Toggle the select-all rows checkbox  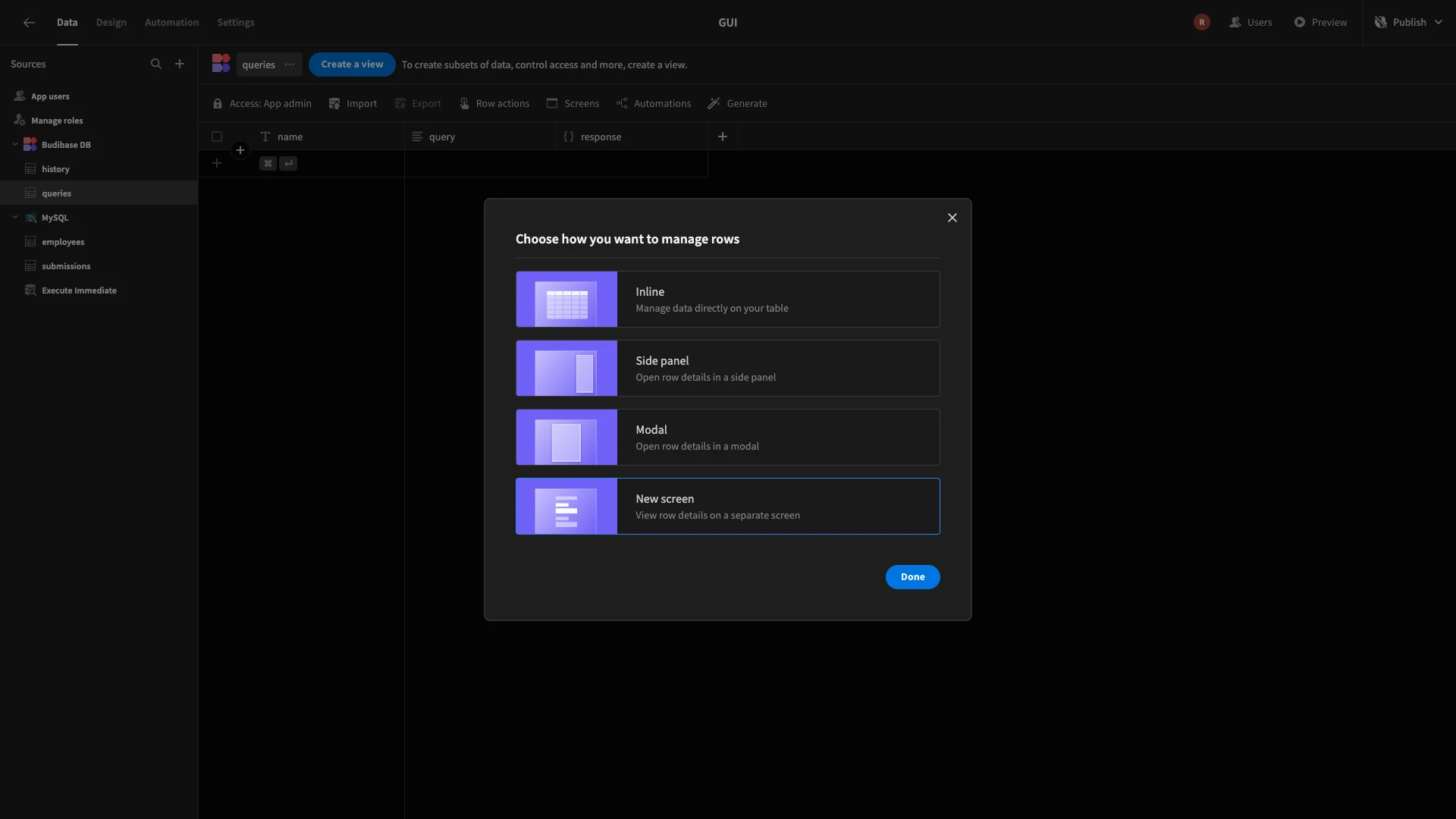coord(217,136)
